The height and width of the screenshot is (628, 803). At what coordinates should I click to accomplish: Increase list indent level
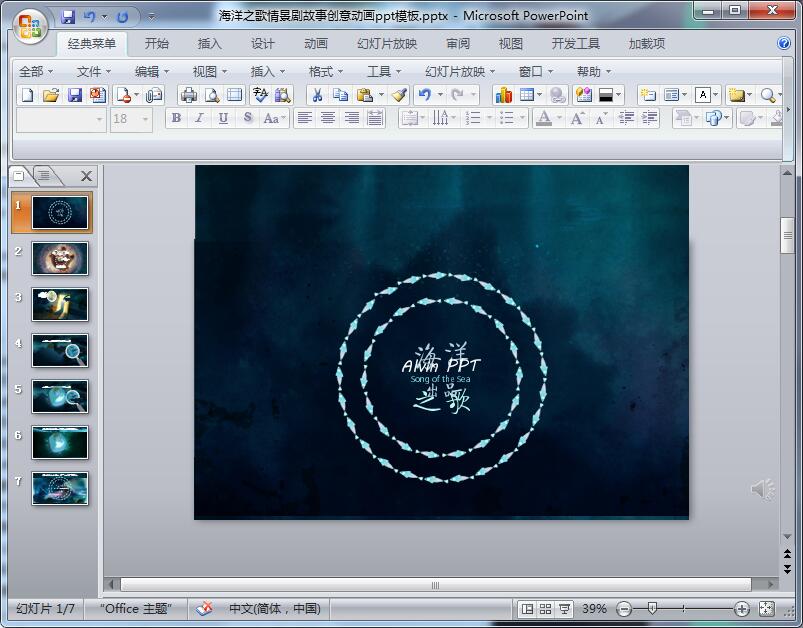click(649, 118)
